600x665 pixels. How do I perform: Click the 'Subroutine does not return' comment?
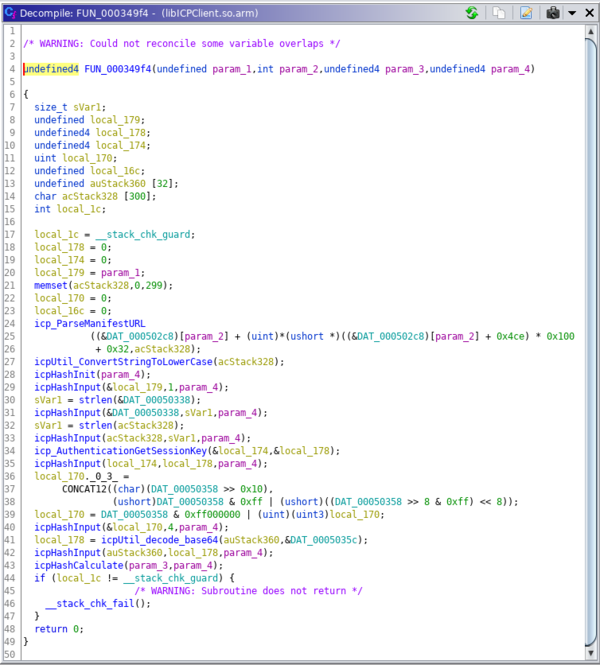(x=248, y=591)
